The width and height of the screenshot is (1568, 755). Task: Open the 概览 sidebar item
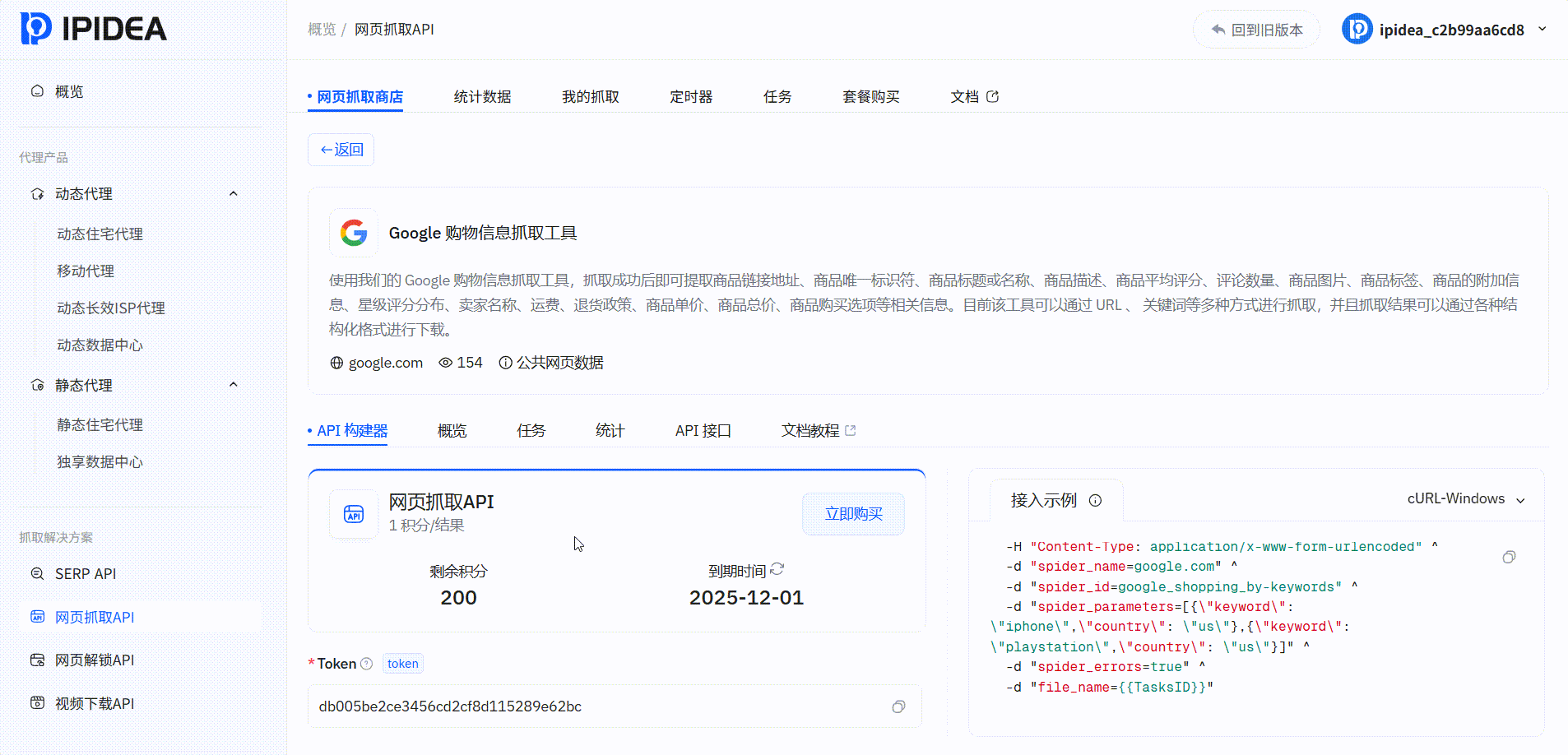pyautogui.click(x=69, y=91)
